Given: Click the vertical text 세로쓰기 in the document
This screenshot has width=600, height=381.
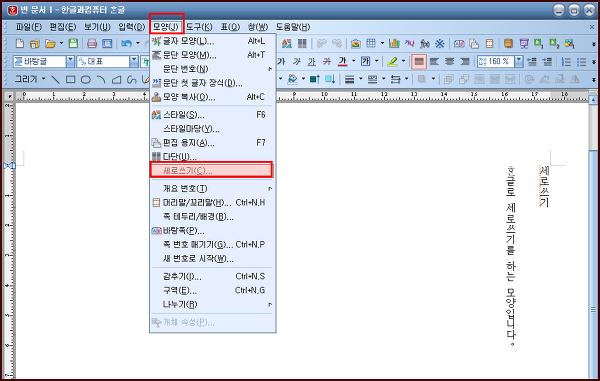Looking at the screenshot, I should click(544, 186).
